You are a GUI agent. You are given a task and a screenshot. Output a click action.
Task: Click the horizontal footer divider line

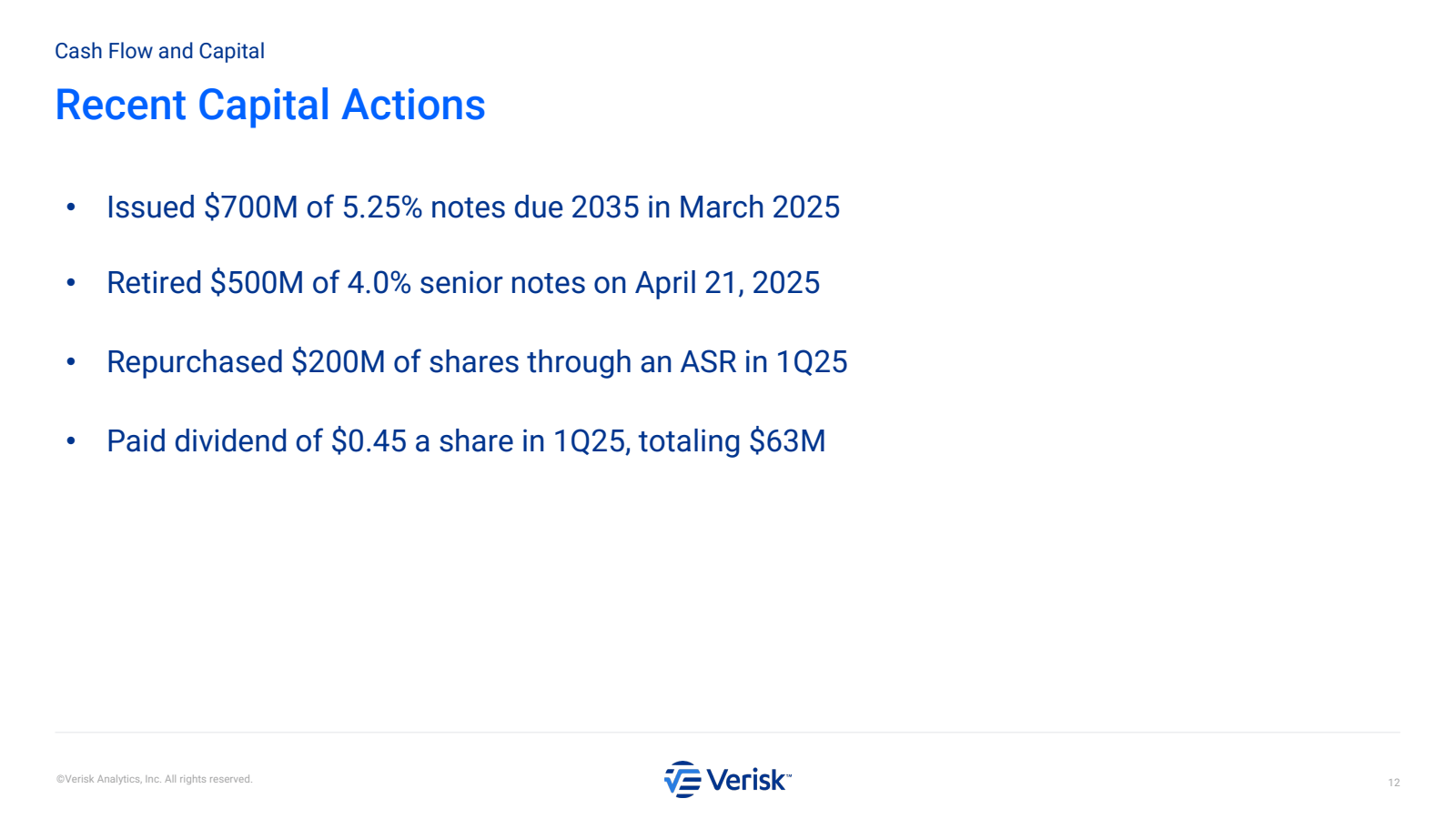coord(727,733)
